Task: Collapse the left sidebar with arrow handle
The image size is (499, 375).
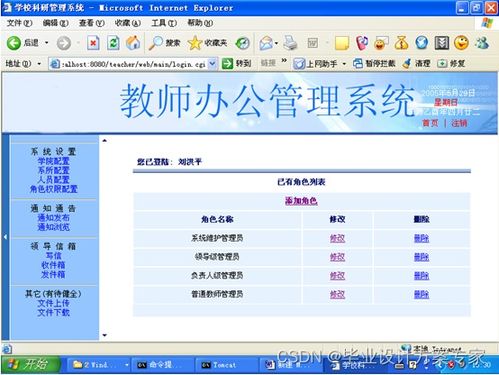Action: point(5,237)
